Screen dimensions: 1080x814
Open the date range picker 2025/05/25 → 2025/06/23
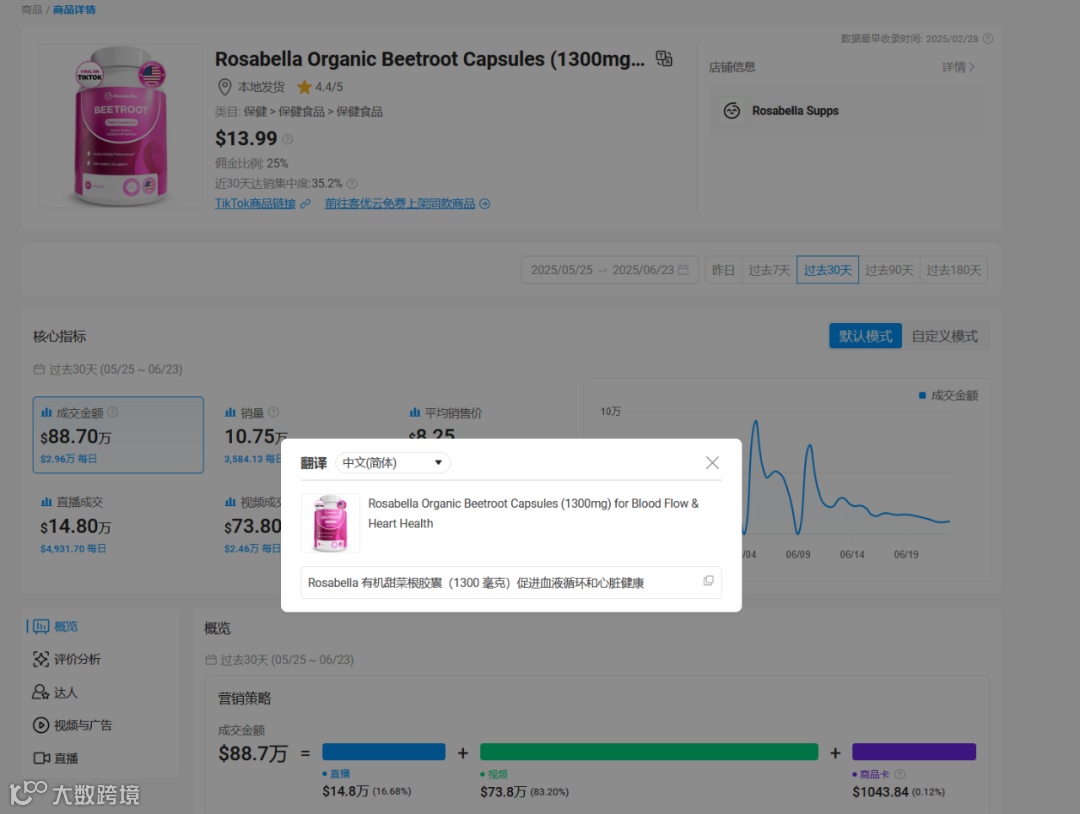pyautogui.click(x=610, y=270)
